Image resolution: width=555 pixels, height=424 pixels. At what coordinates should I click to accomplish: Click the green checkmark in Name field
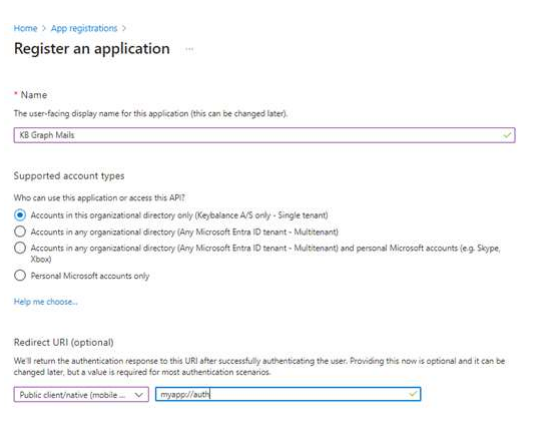click(507, 135)
